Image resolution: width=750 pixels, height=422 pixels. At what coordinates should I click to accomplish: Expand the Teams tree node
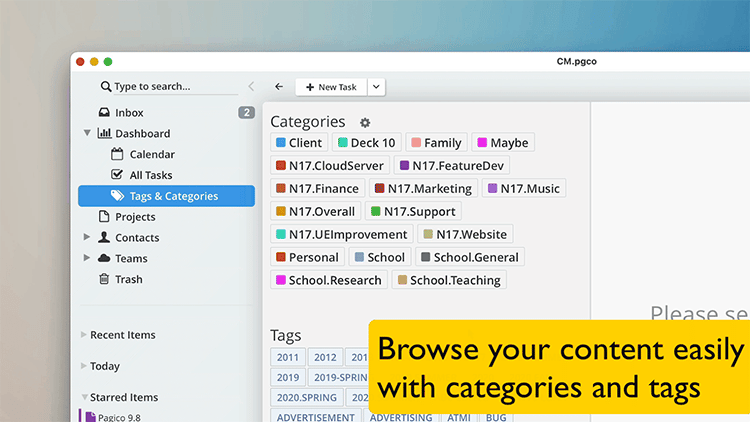[87, 258]
